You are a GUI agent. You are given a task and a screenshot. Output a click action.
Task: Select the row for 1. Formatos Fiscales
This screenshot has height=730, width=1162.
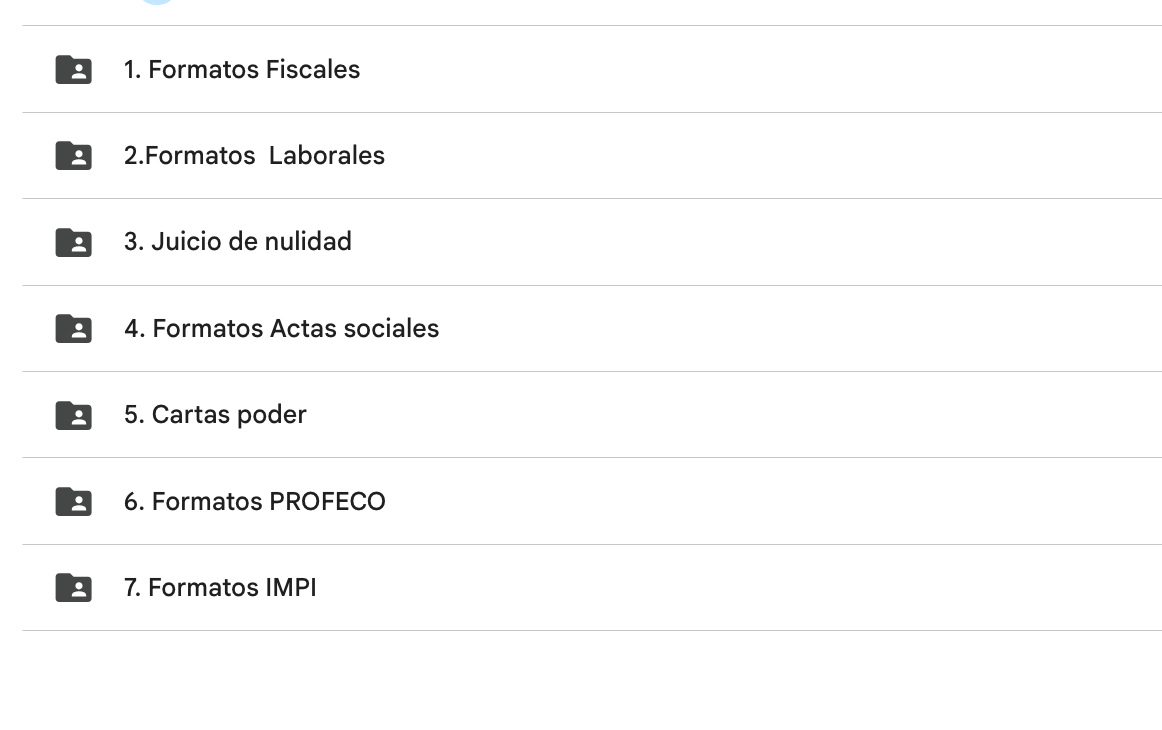pos(600,69)
